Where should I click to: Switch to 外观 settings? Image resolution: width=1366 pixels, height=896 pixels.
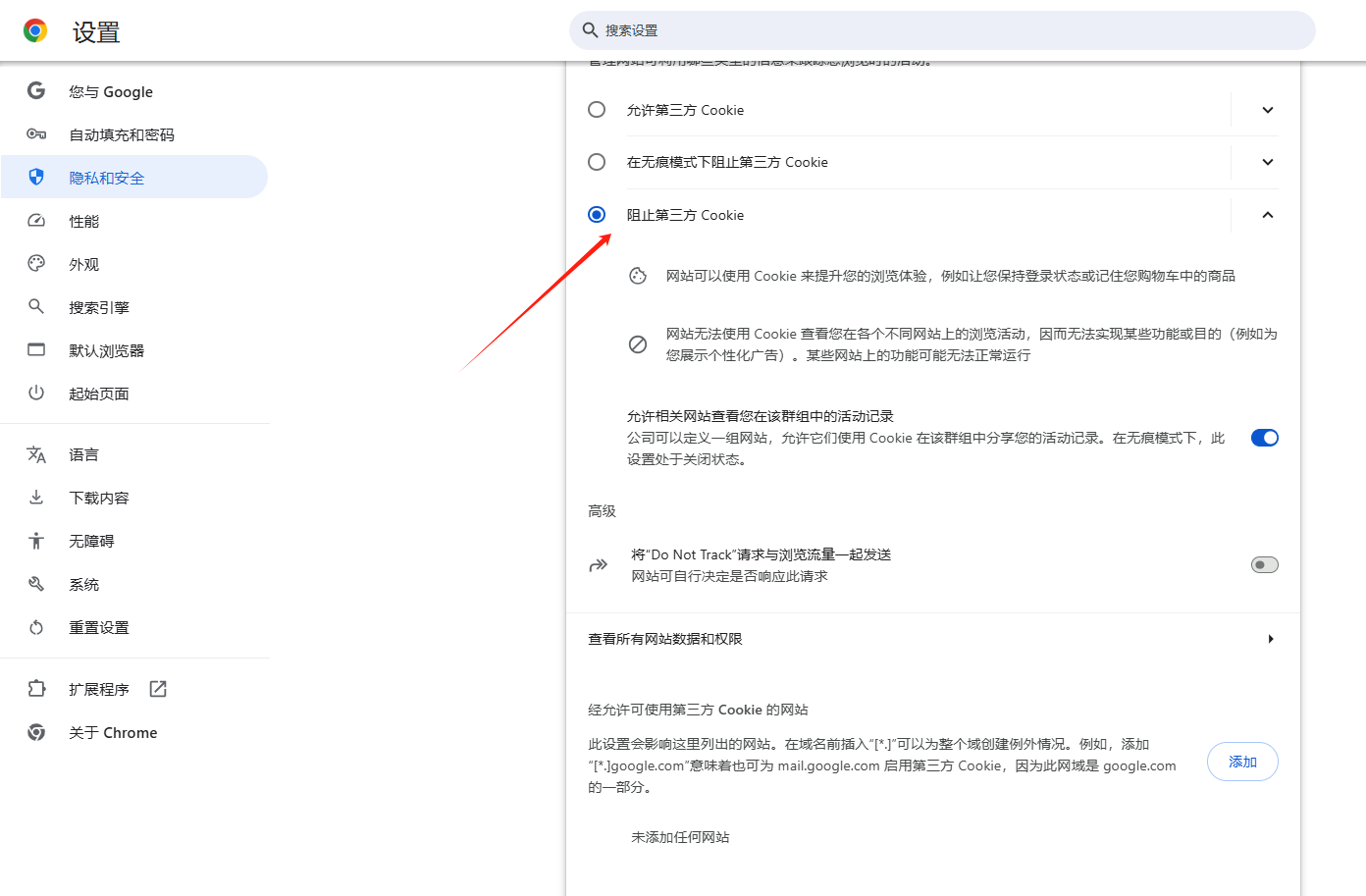tap(135, 264)
